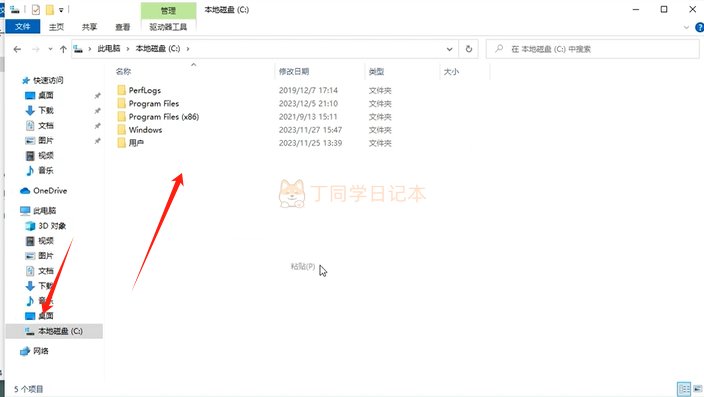Viewport: 704px width, 397px height.
Task: Switch to details view icon in status bar
Action: coord(684,388)
